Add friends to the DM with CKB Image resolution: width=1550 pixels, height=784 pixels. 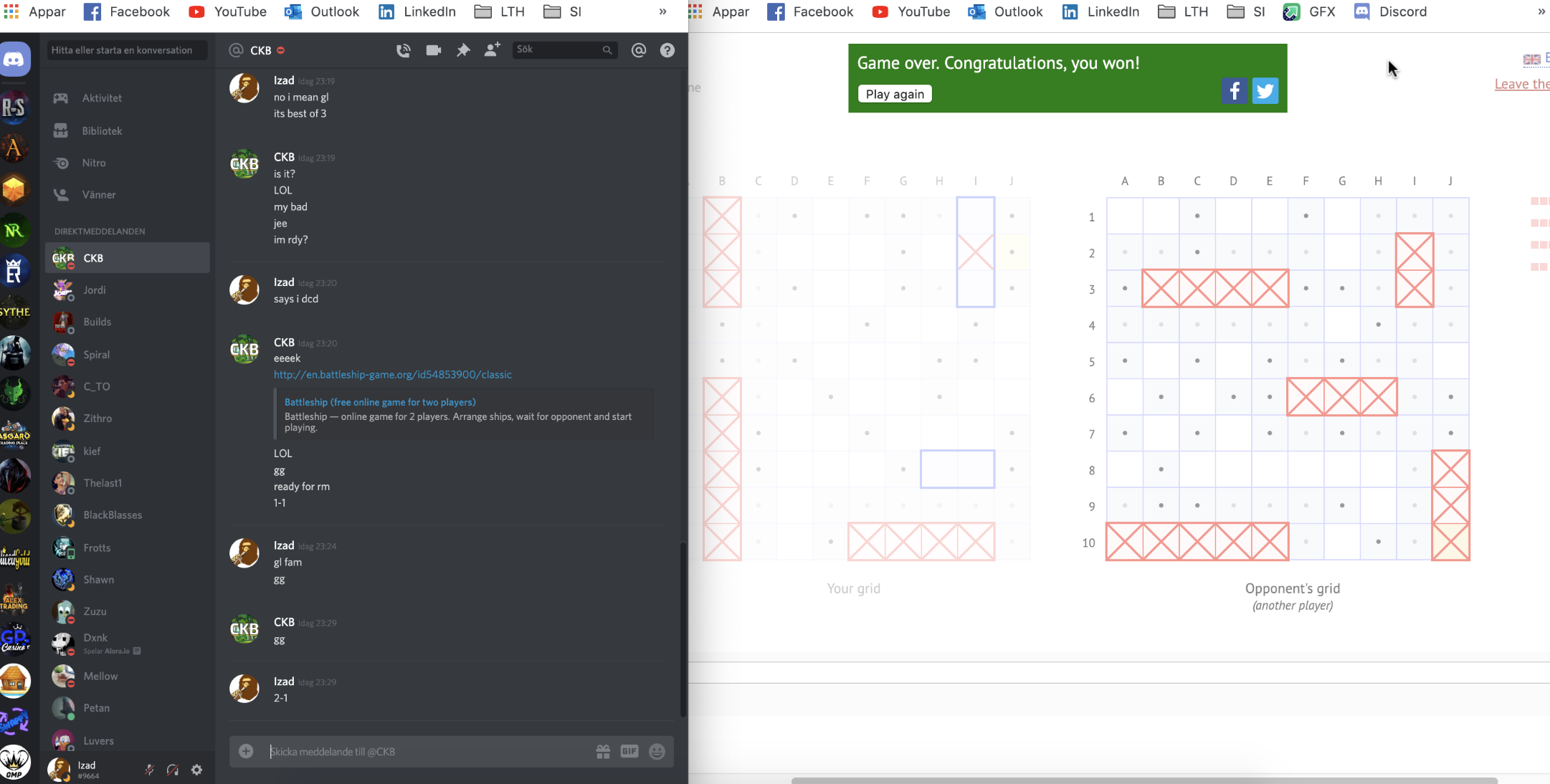pos(492,50)
